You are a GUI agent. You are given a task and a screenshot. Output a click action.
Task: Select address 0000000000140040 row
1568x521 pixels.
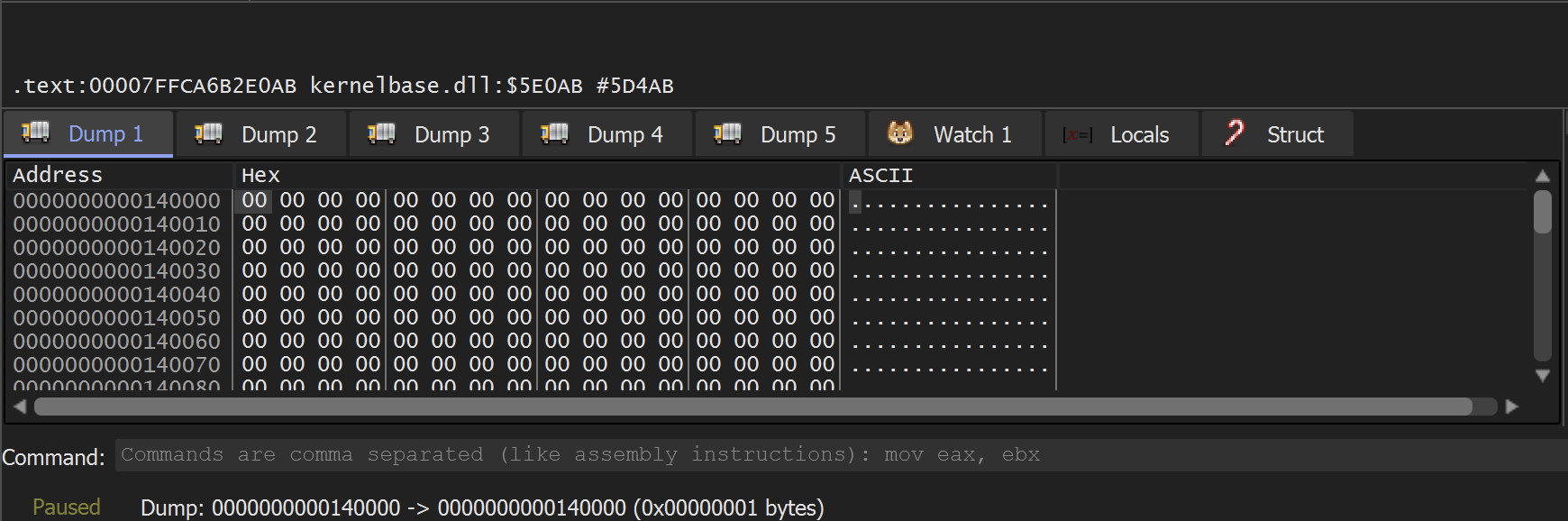[532, 294]
